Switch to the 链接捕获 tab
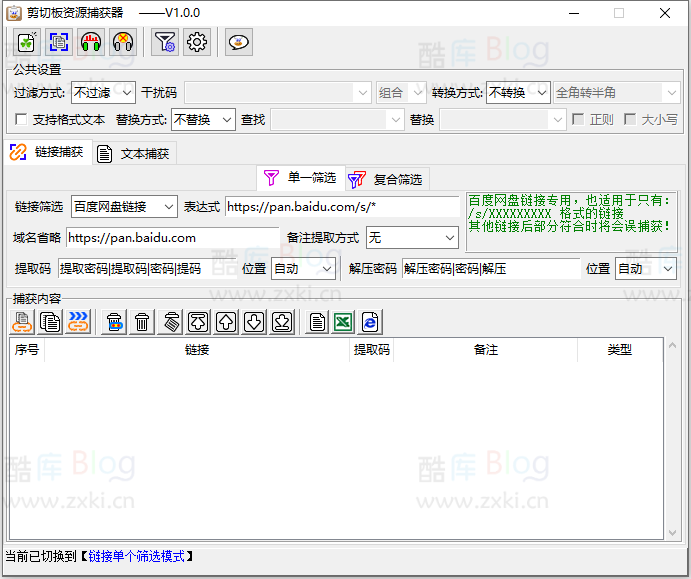Image resolution: width=691 pixels, height=579 pixels. (x=48, y=152)
